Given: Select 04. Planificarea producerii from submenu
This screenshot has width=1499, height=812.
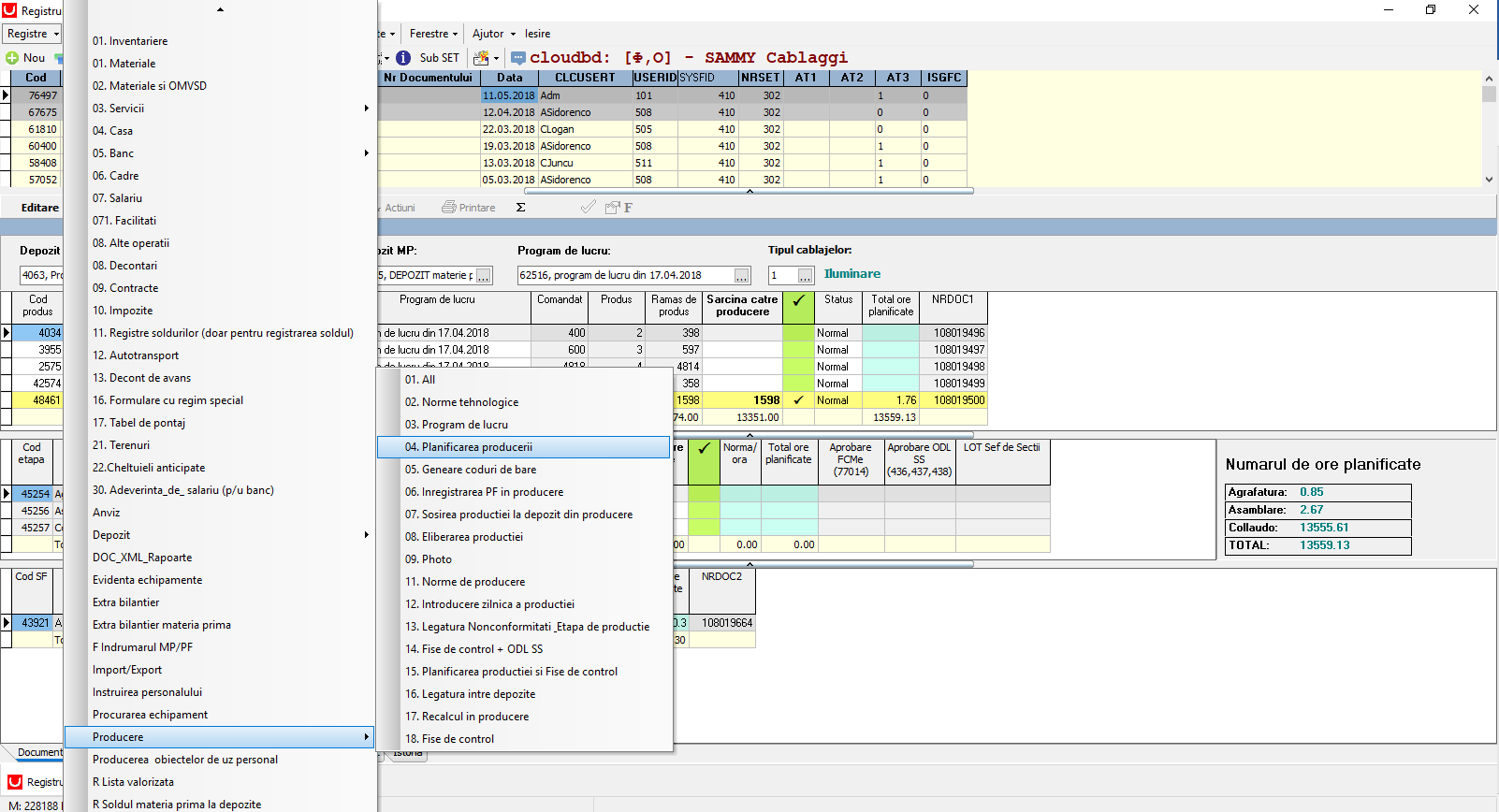Looking at the screenshot, I should coord(523,447).
